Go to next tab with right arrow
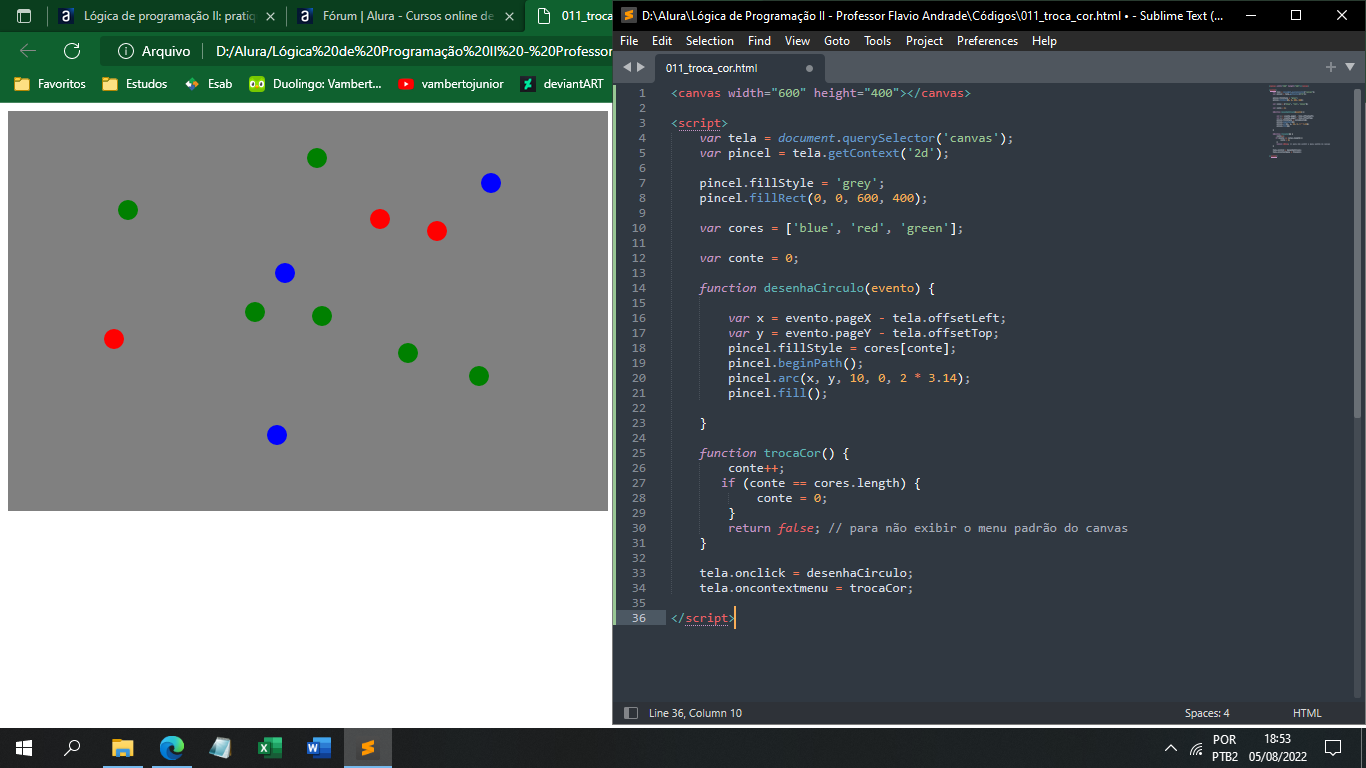The width and height of the screenshot is (1366, 768). (641, 67)
